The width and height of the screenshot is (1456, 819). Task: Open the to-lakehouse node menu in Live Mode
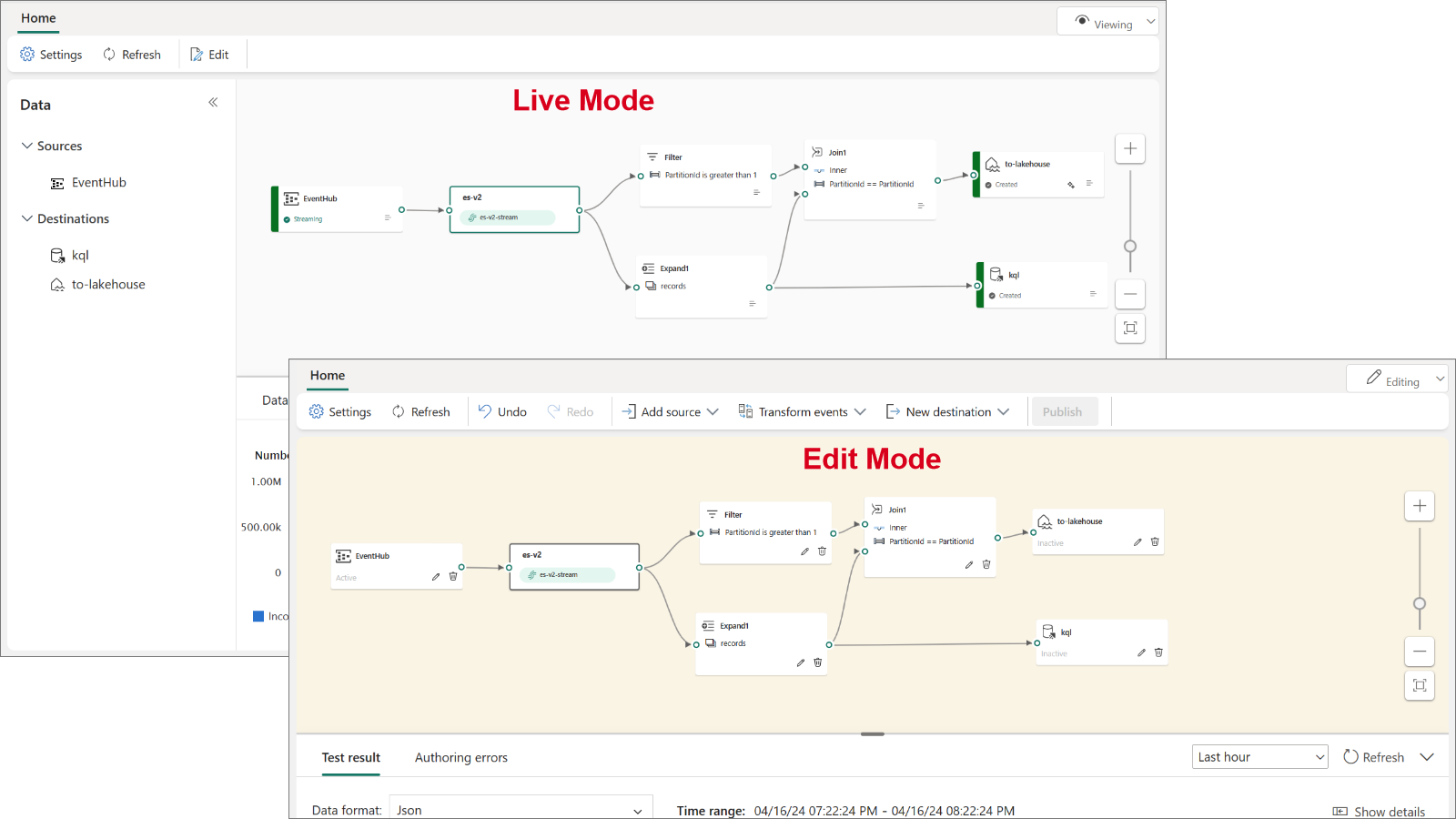click(1089, 183)
